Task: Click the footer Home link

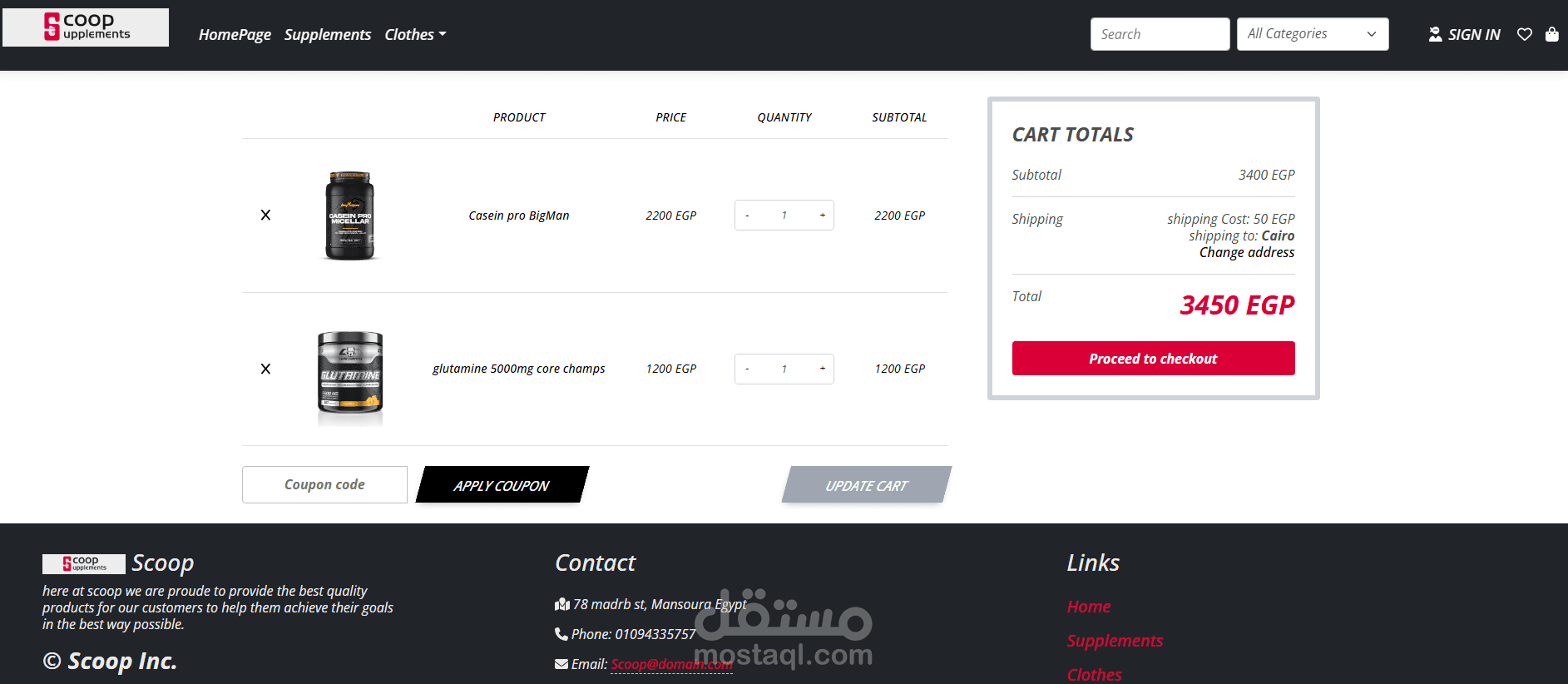Action: click(x=1089, y=607)
